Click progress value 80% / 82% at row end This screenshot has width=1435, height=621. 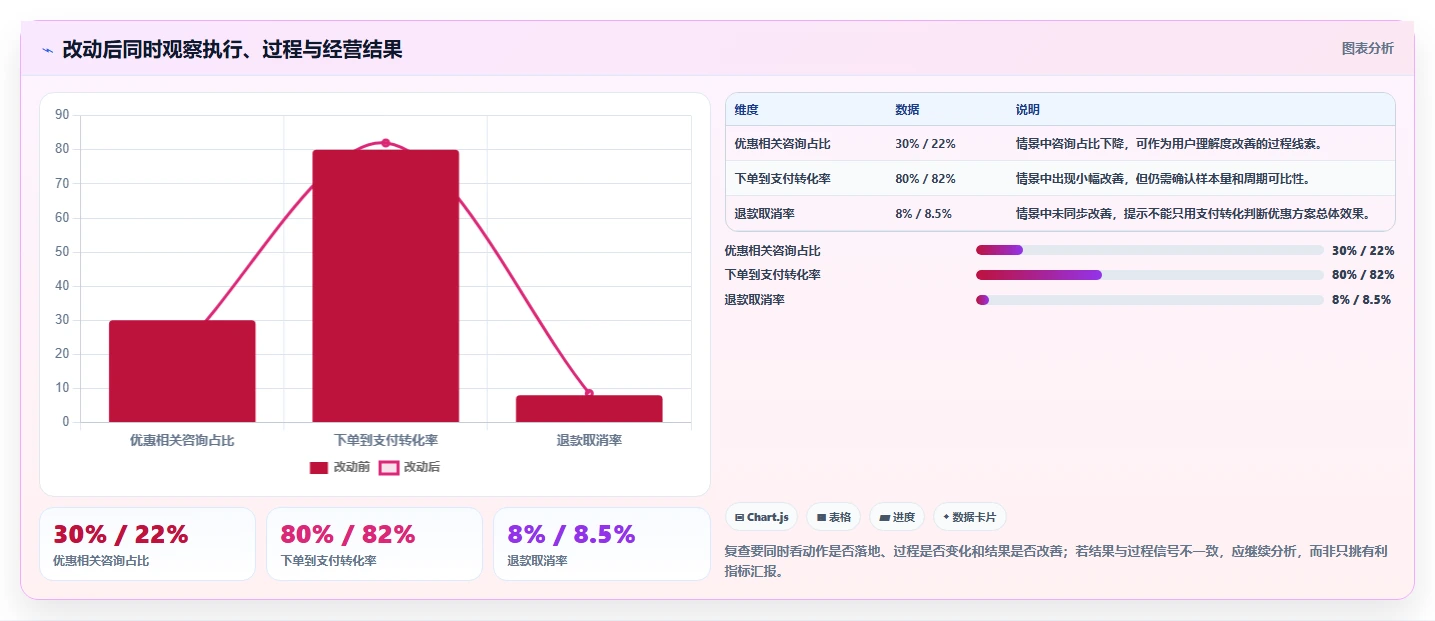point(1363,275)
